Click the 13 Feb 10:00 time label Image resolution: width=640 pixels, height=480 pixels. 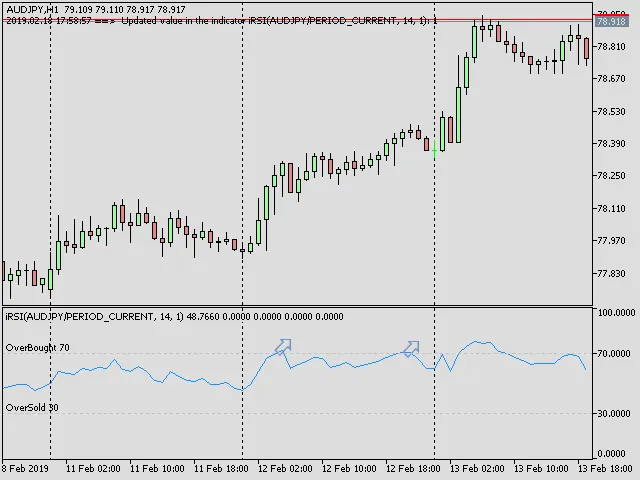coord(543,468)
